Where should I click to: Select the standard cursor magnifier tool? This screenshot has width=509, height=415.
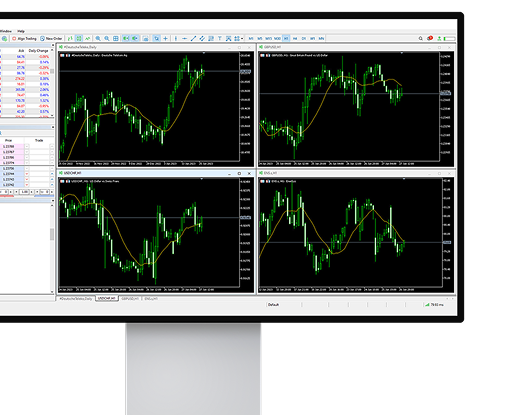click(156, 39)
